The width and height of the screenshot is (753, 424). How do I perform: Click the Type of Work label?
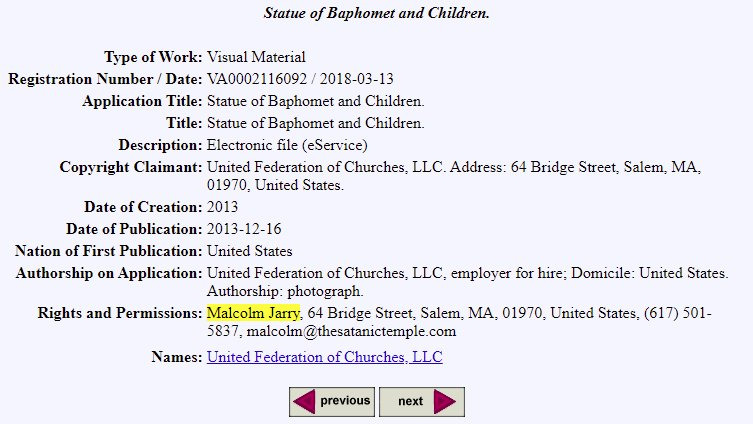(x=153, y=57)
